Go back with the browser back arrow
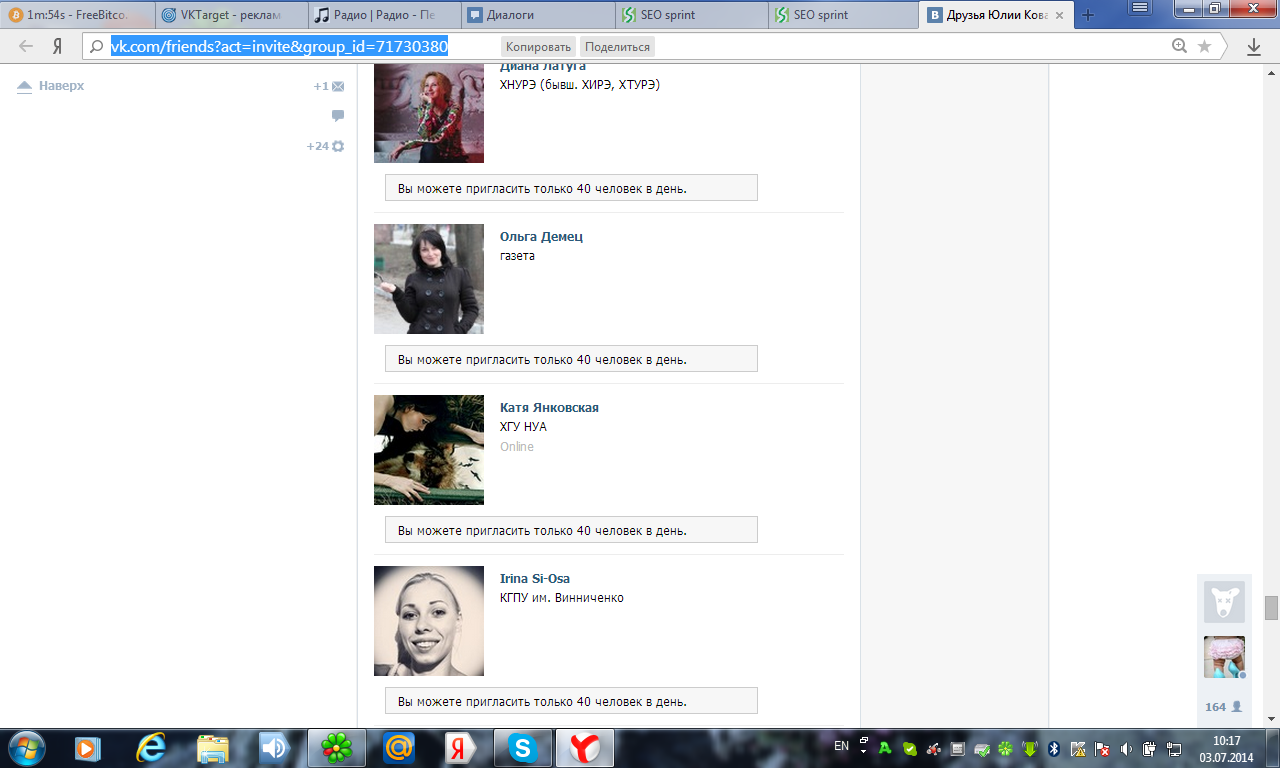 tap(27, 46)
